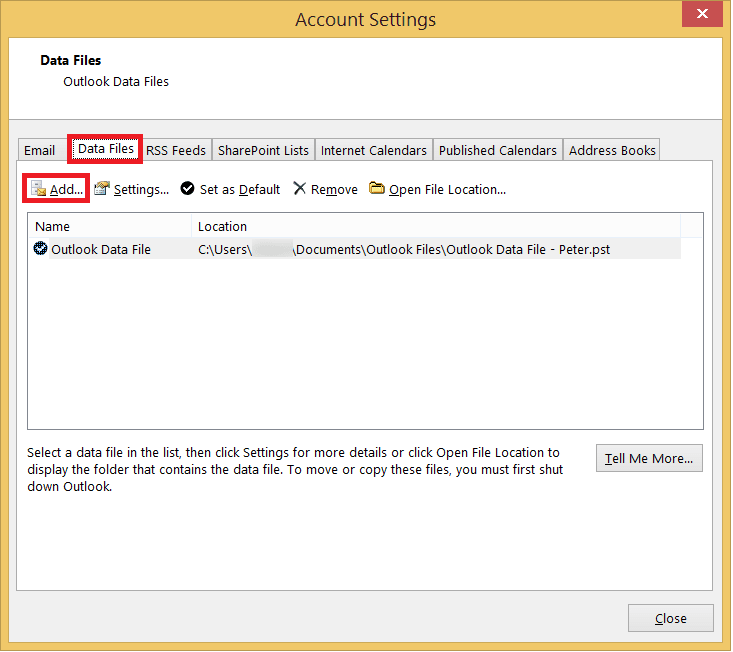Switch to the SharePoint Lists tab

263,150
